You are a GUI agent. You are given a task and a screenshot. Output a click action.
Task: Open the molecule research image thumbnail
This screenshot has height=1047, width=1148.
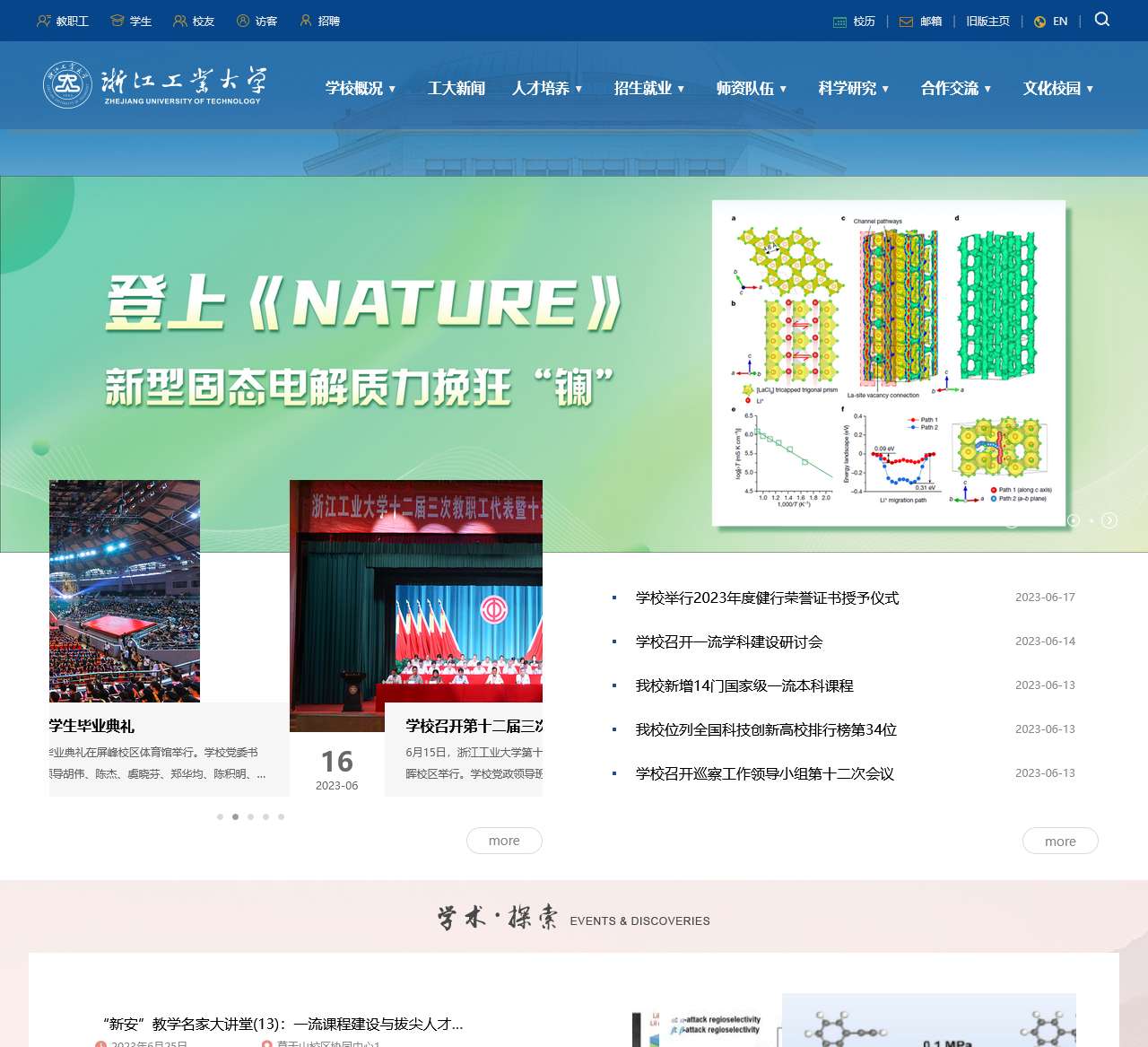(929, 1020)
